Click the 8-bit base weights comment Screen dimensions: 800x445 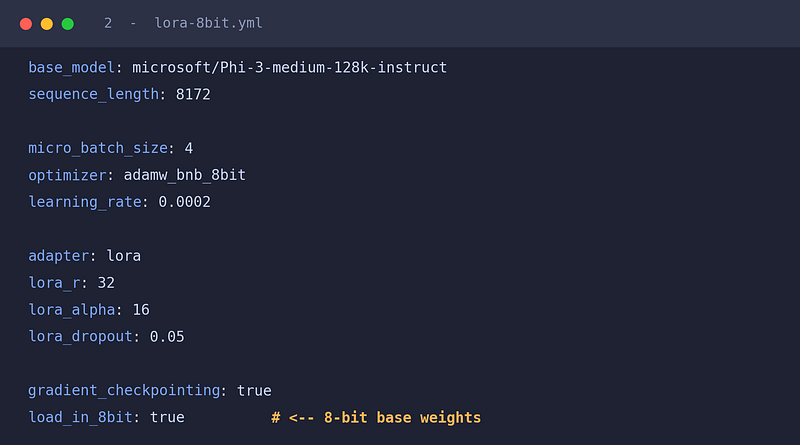376,417
